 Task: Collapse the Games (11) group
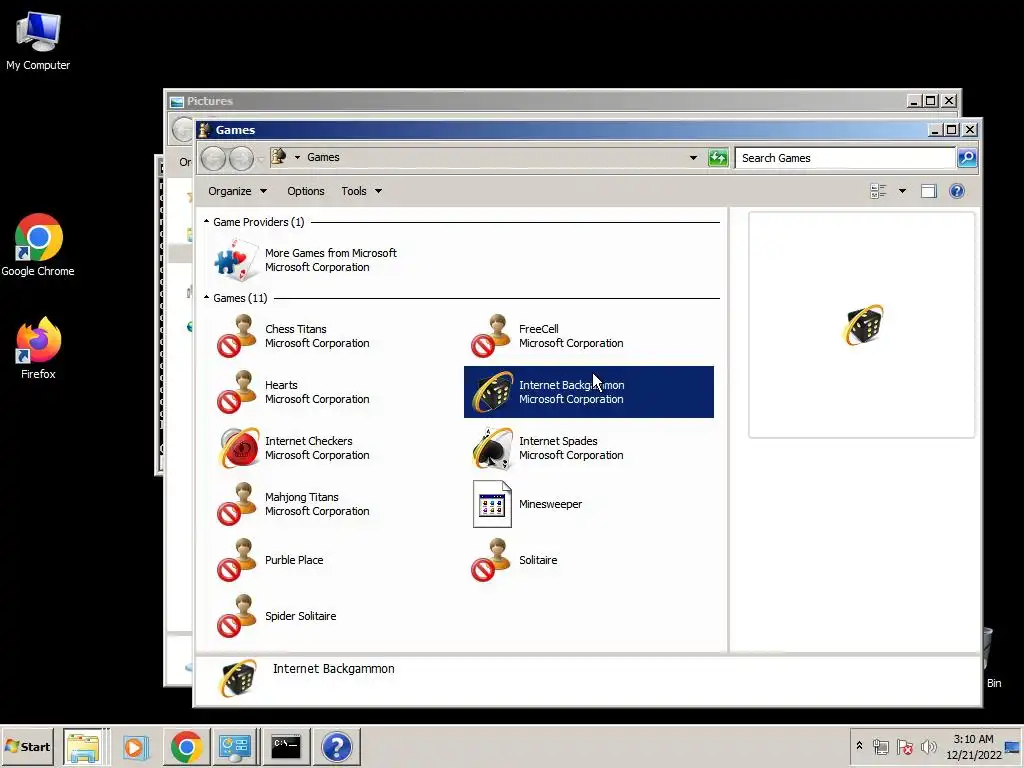click(206, 298)
